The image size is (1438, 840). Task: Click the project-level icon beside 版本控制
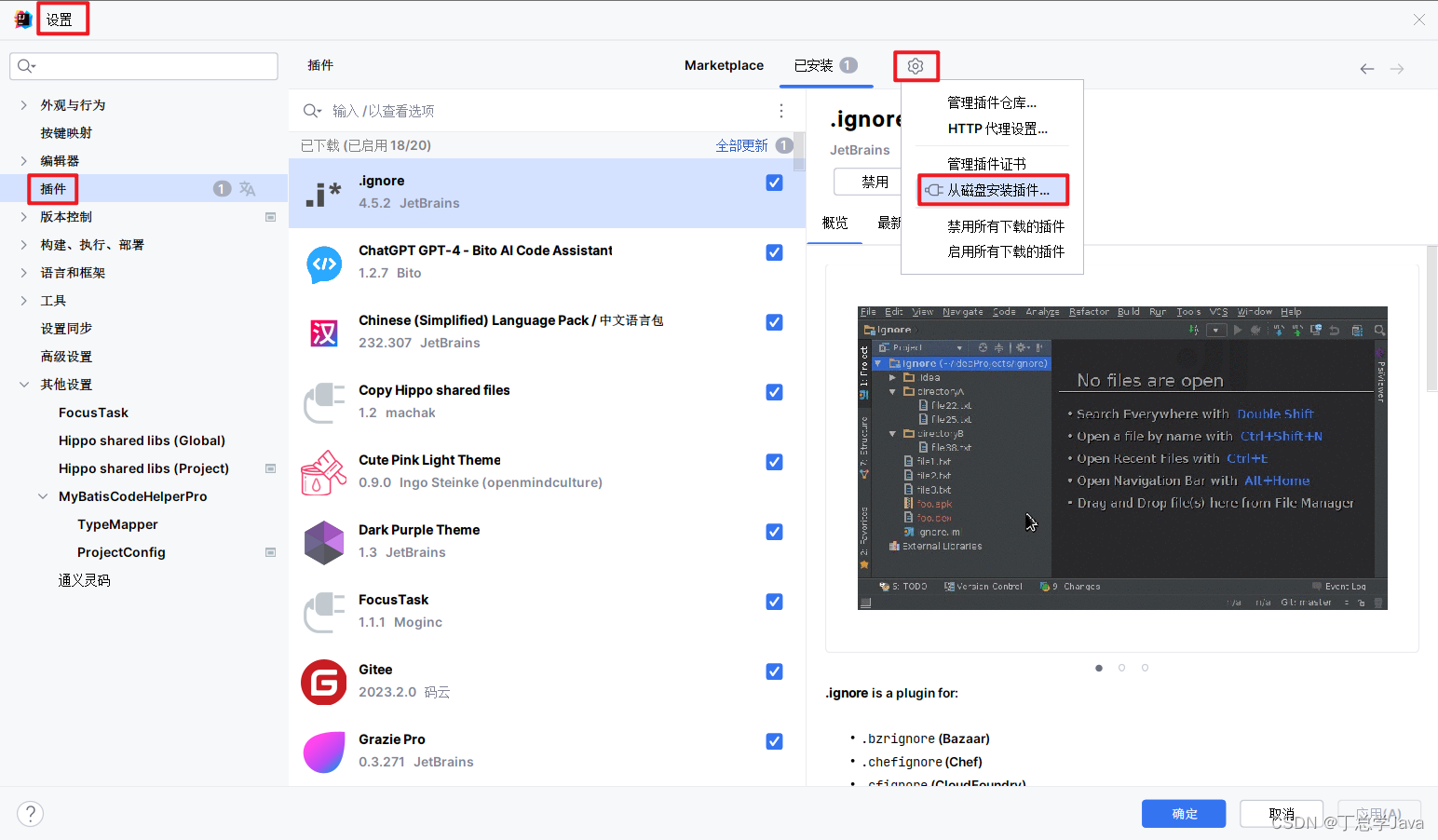tap(271, 217)
